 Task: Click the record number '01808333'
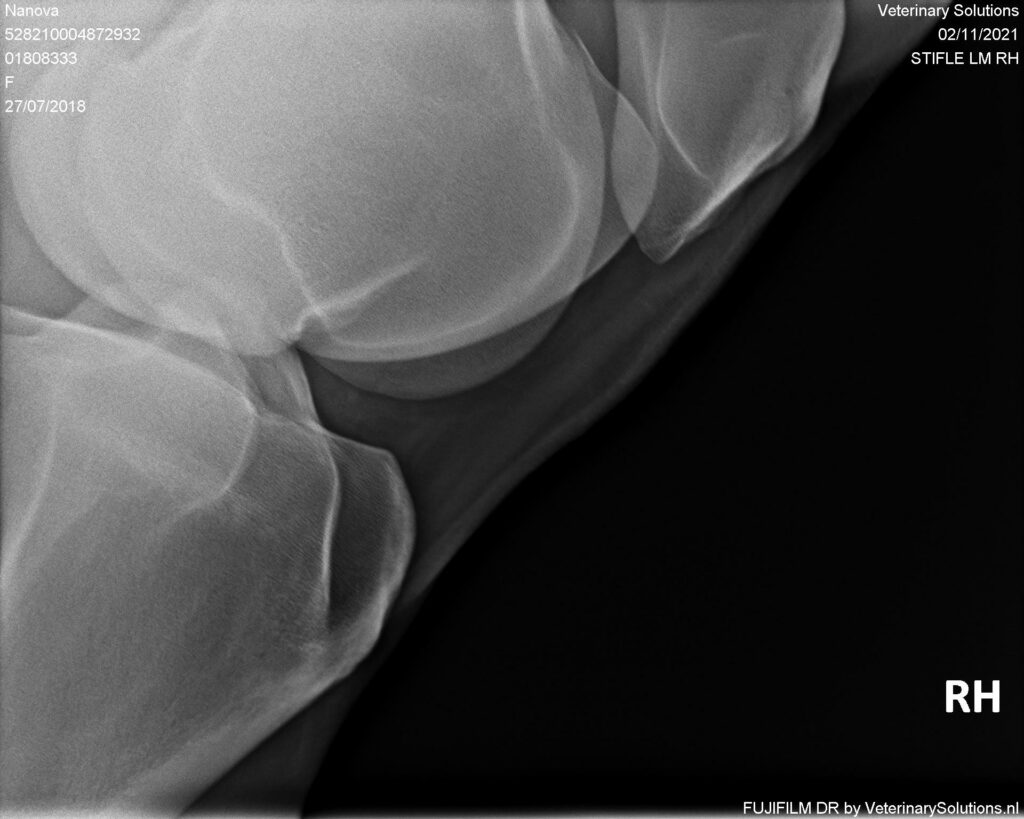point(41,58)
